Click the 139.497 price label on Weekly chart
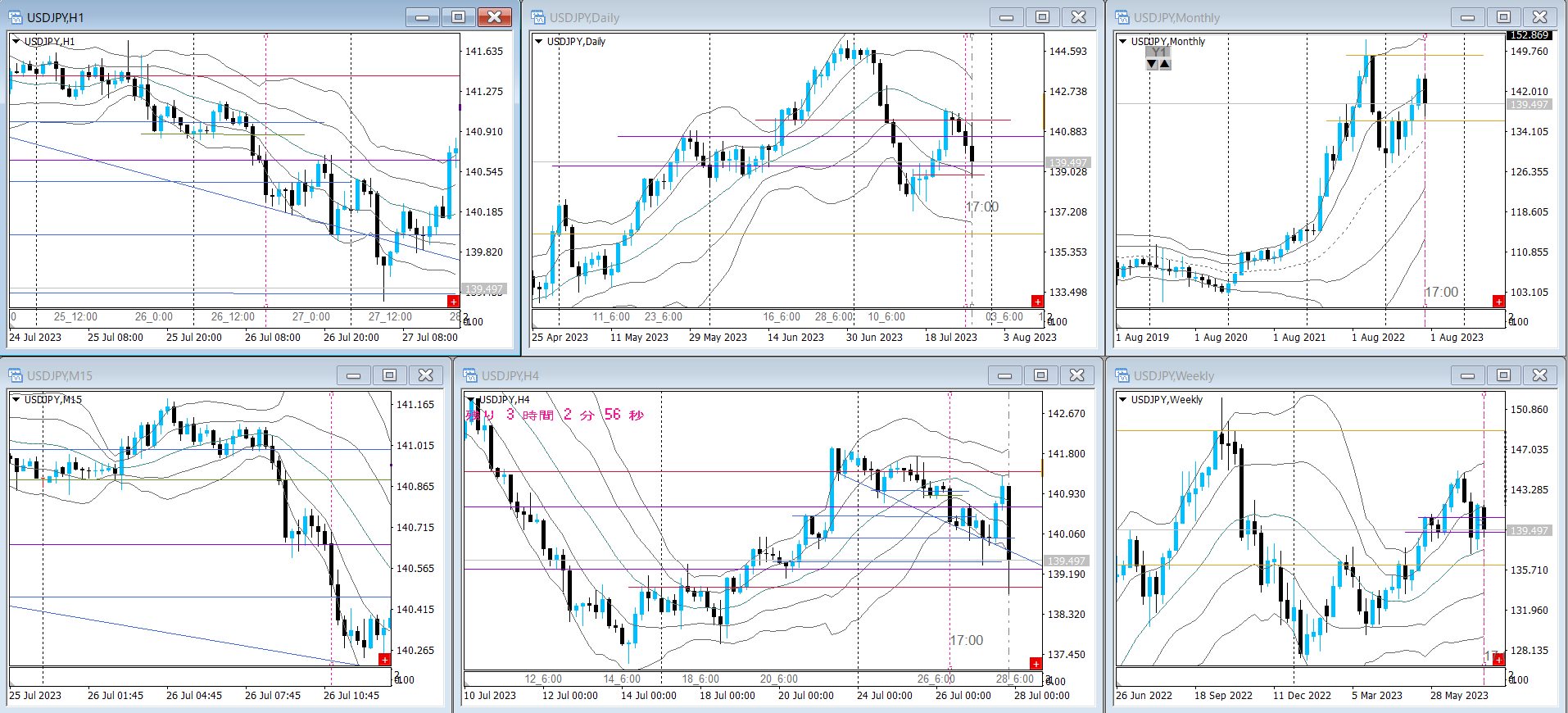 tap(1529, 530)
